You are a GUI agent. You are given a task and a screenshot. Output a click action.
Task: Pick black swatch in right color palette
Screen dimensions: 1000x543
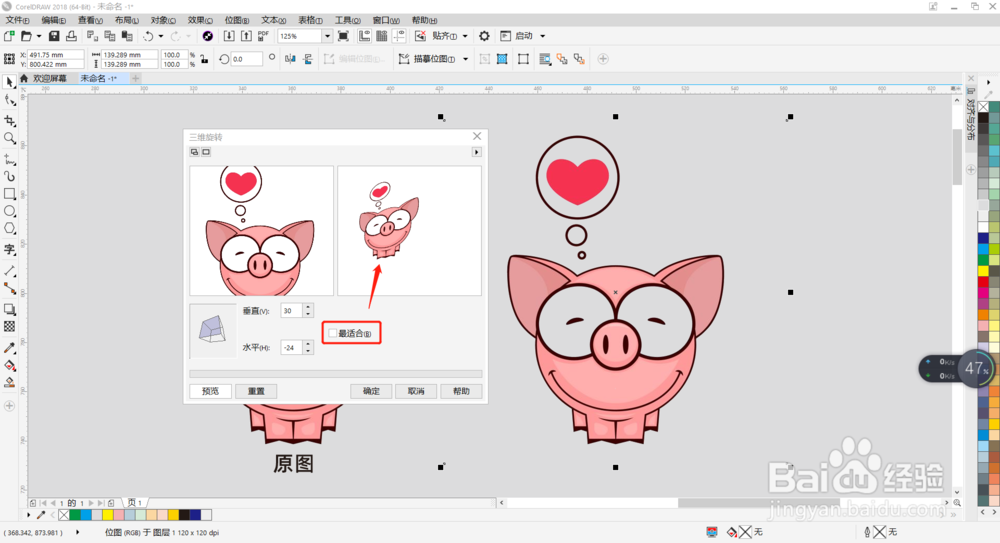point(983,117)
